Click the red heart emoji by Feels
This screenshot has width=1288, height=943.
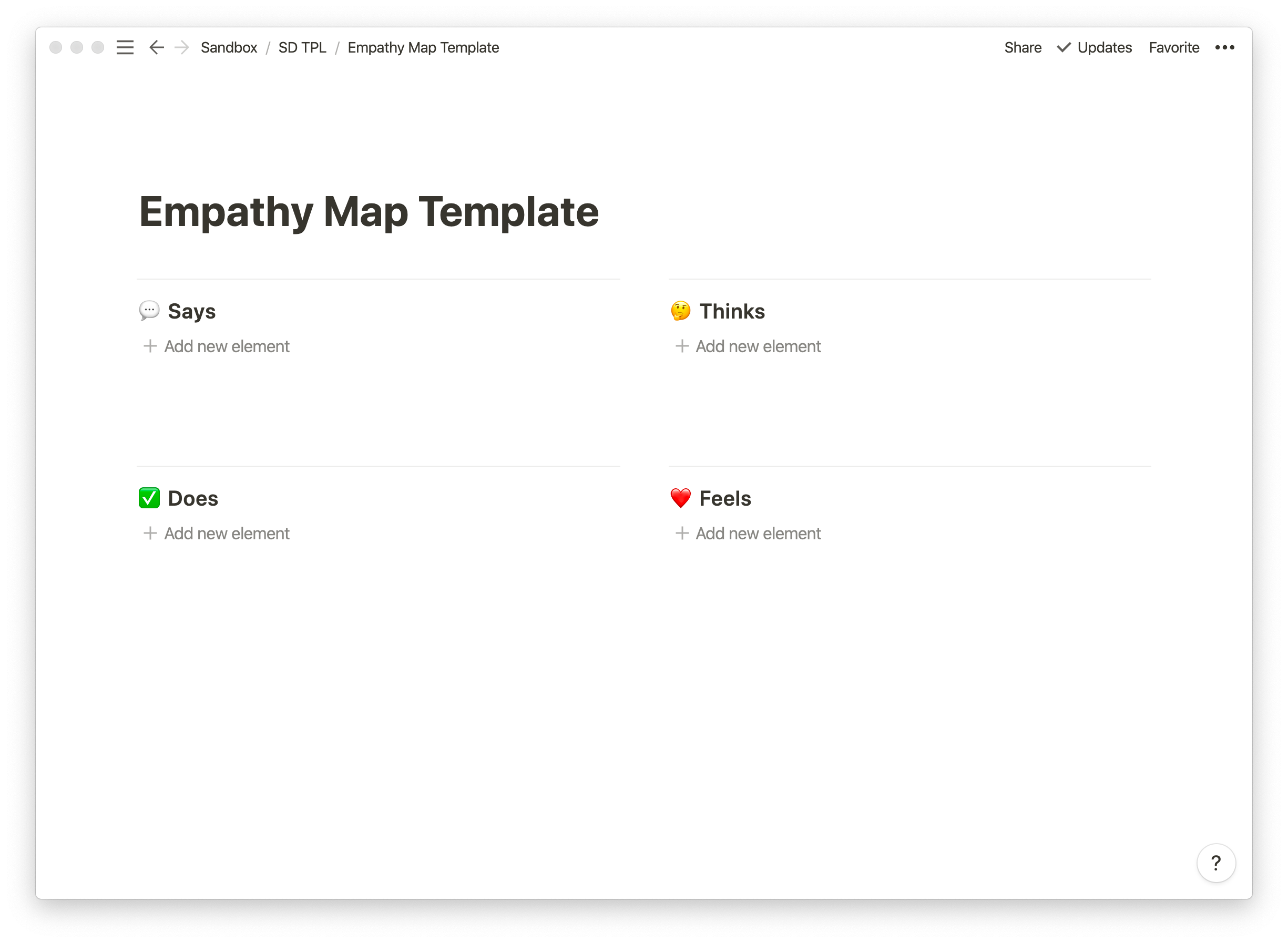point(681,498)
